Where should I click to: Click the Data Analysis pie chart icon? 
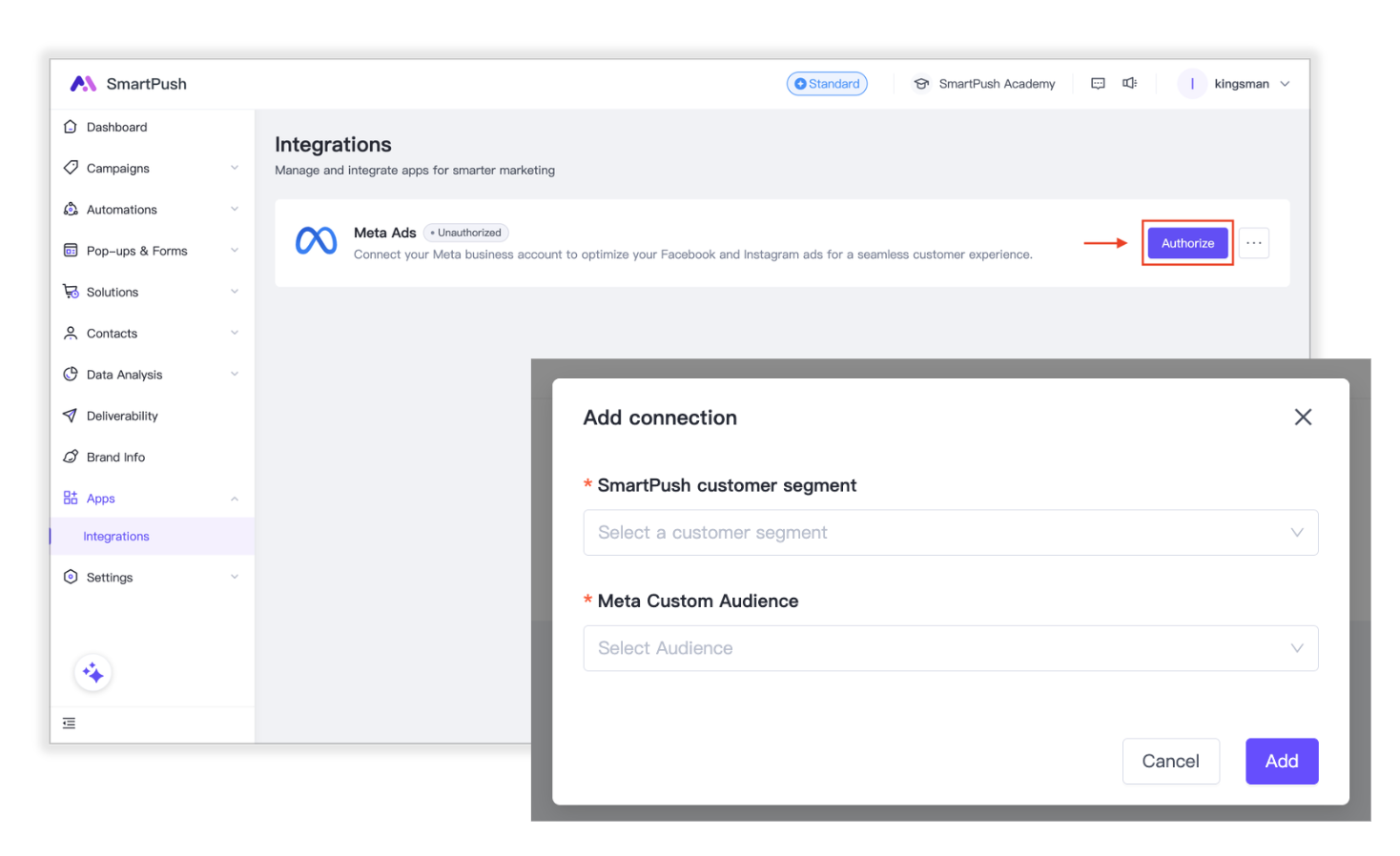(70, 374)
